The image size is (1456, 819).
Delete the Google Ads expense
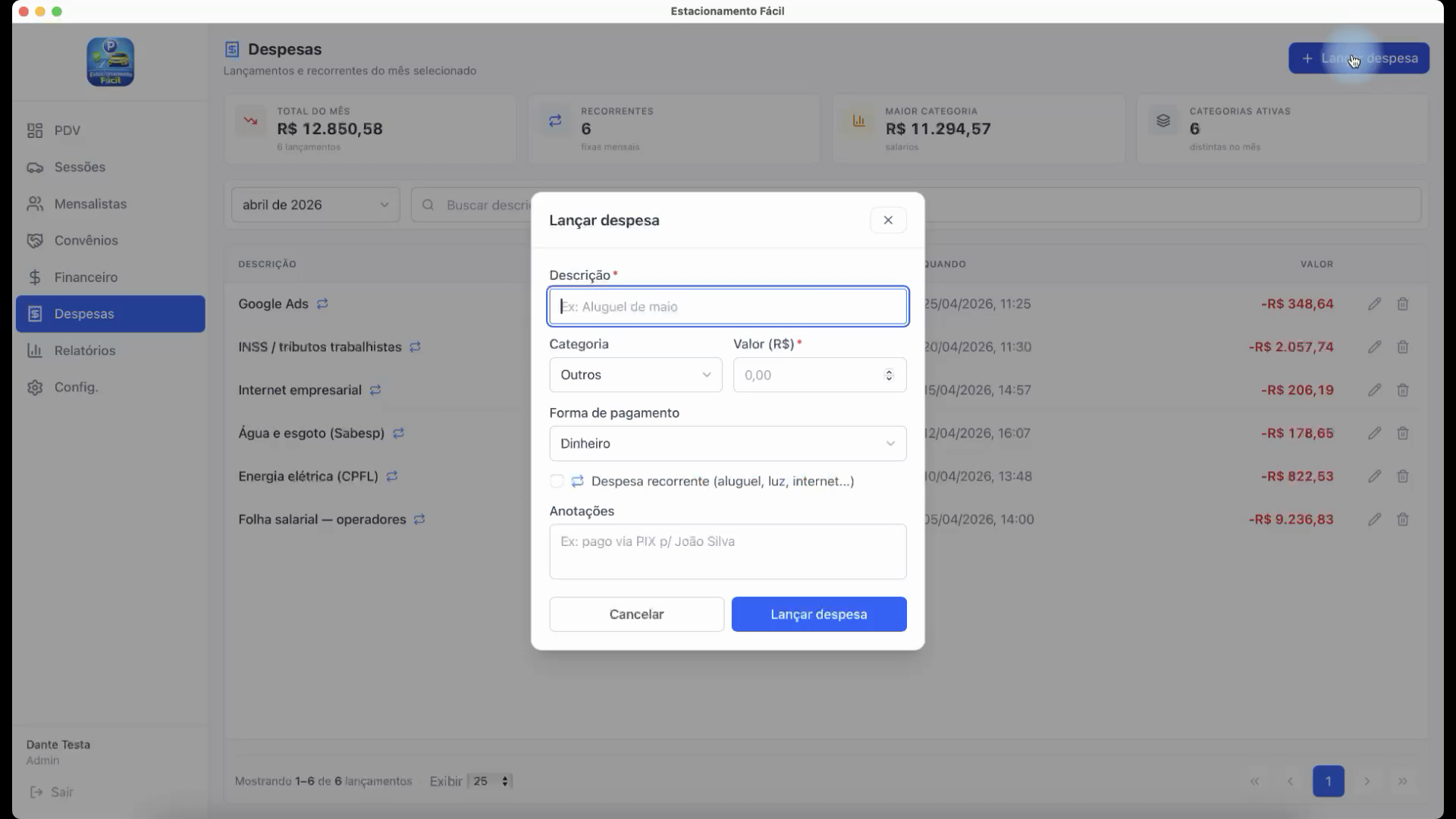coord(1403,304)
